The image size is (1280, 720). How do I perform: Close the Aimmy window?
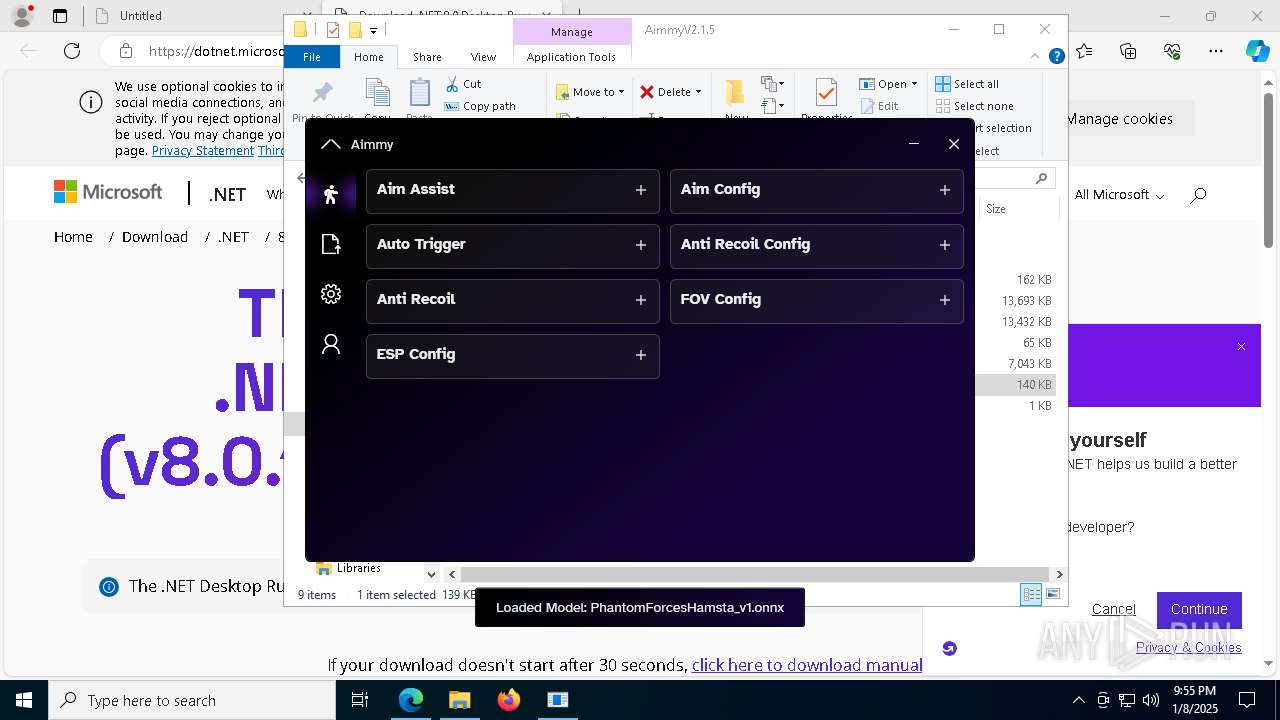pos(954,144)
